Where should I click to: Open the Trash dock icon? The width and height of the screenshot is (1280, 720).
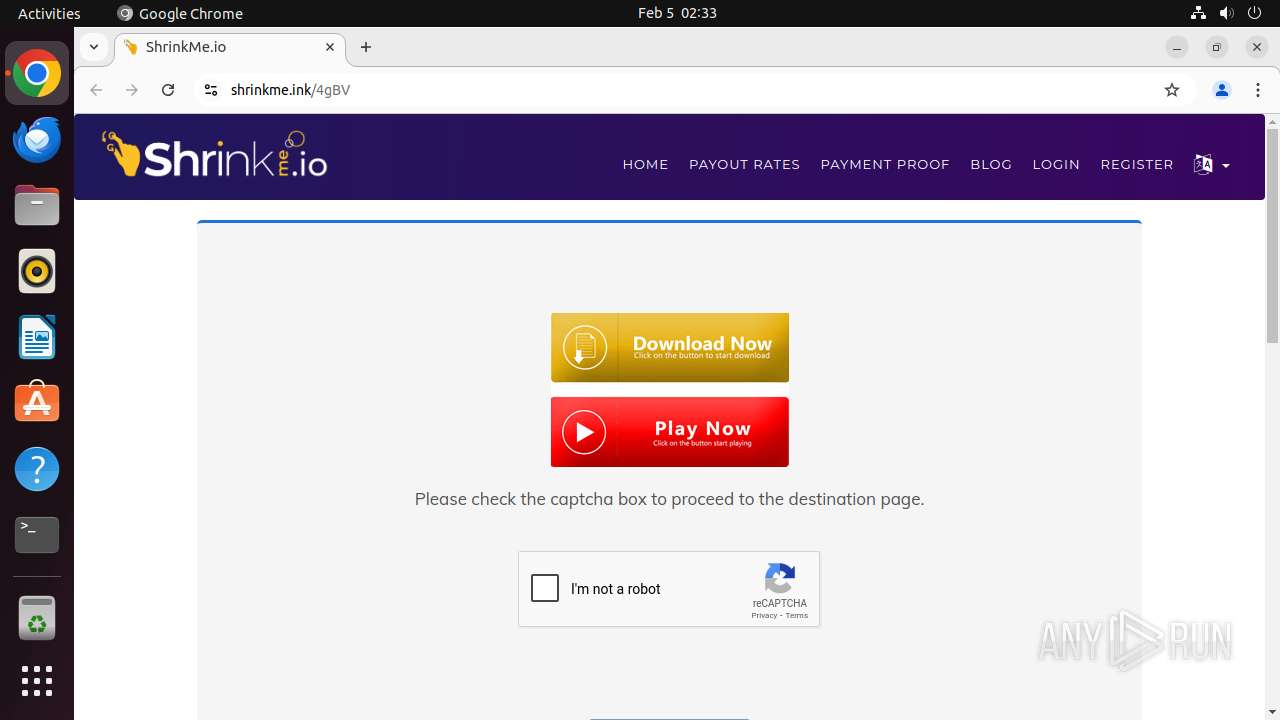(37, 617)
